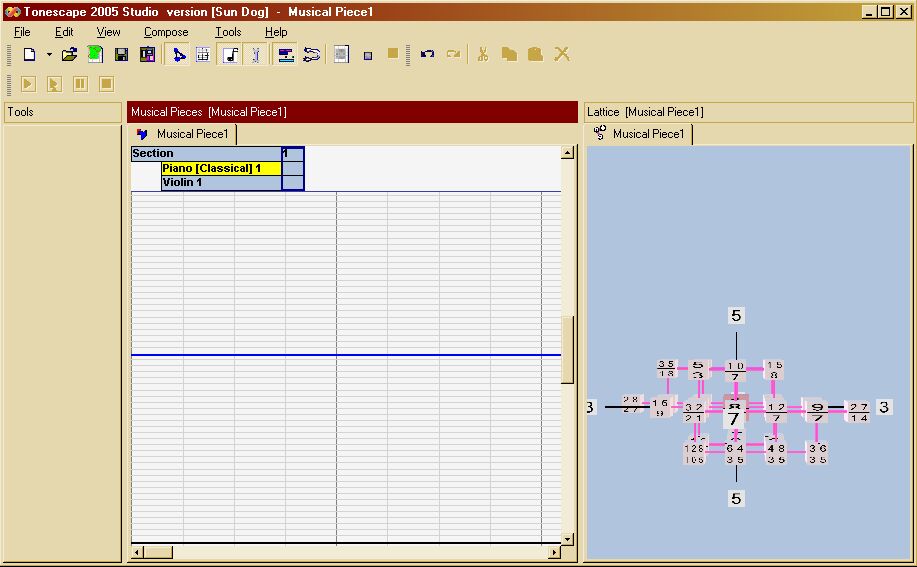Toggle the colored bars pitch-view button

[x=285, y=55]
